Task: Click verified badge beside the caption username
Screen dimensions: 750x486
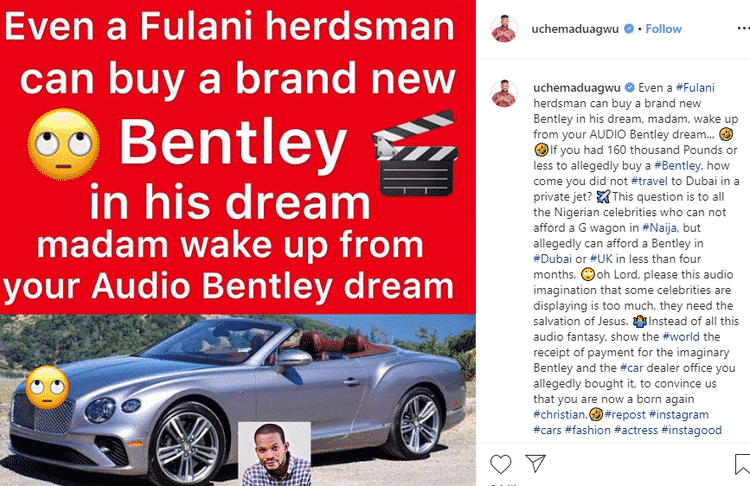Action: coord(630,88)
